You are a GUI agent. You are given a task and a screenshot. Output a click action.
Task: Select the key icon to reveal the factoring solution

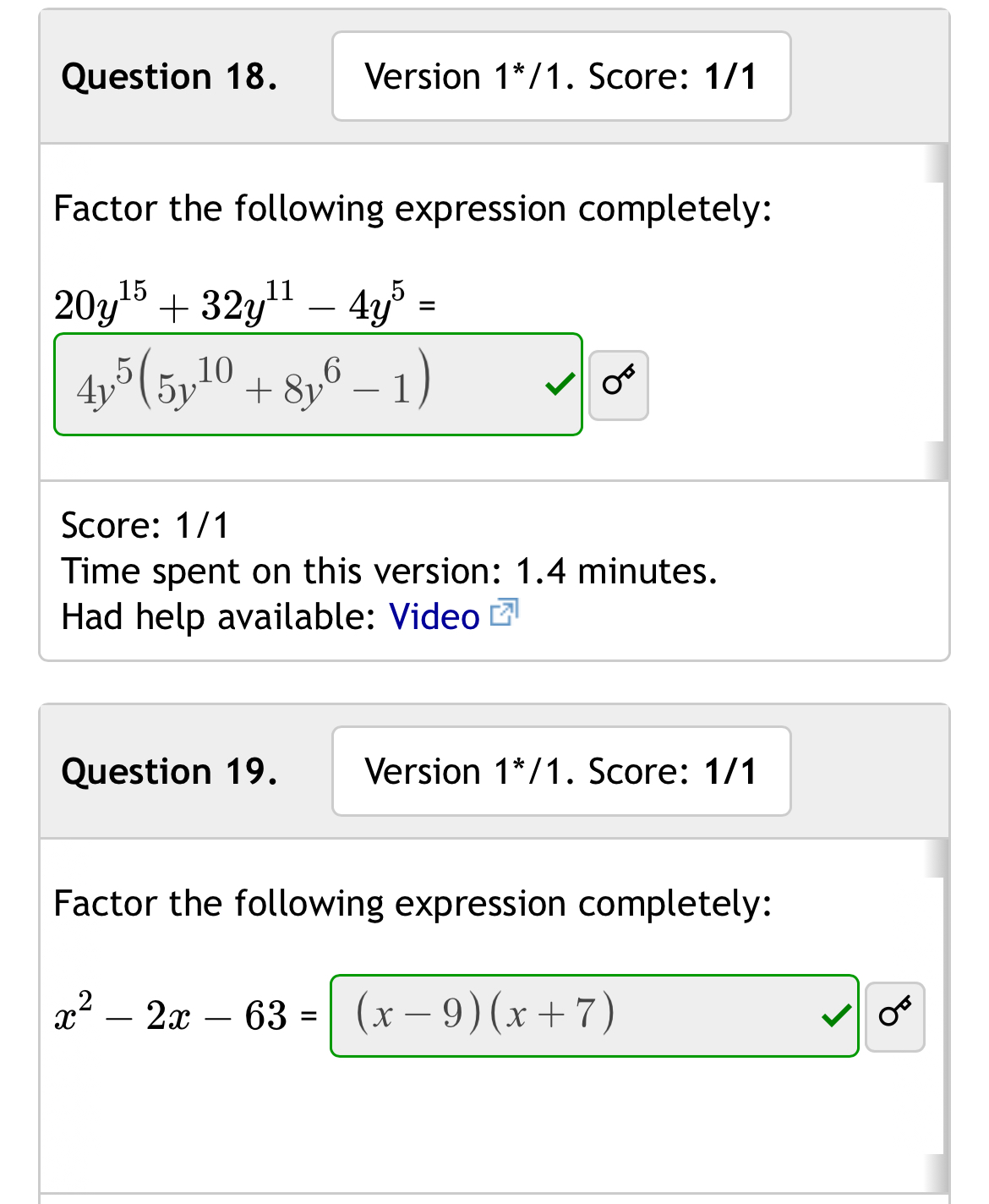pos(618,385)
